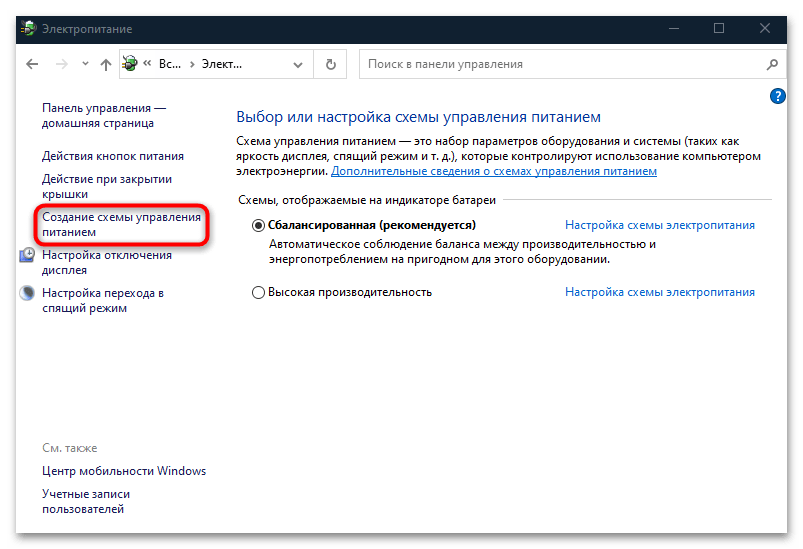The image size is (803, 549).
Task: Click the blue help question mark icon
Action: [778, 96]
